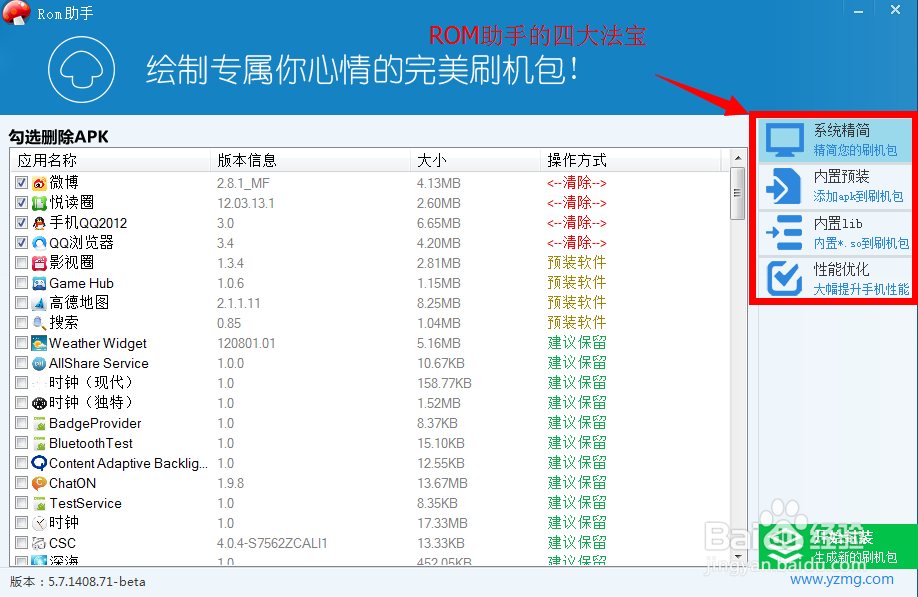The height and width of the screenshot is (597, 918).
Task: Click the 内置预装 arrow-into-file icon
Action: (x=783, y=186)
